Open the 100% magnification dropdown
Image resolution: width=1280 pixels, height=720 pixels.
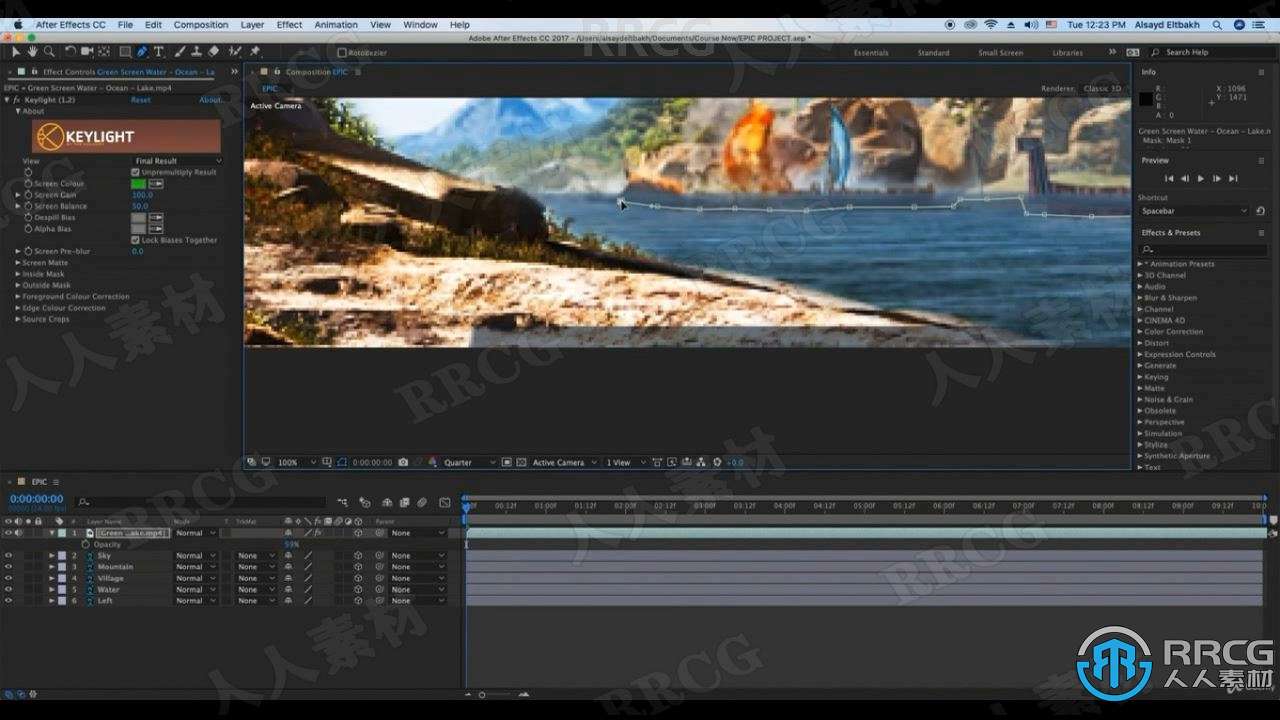tap(296, 462)
